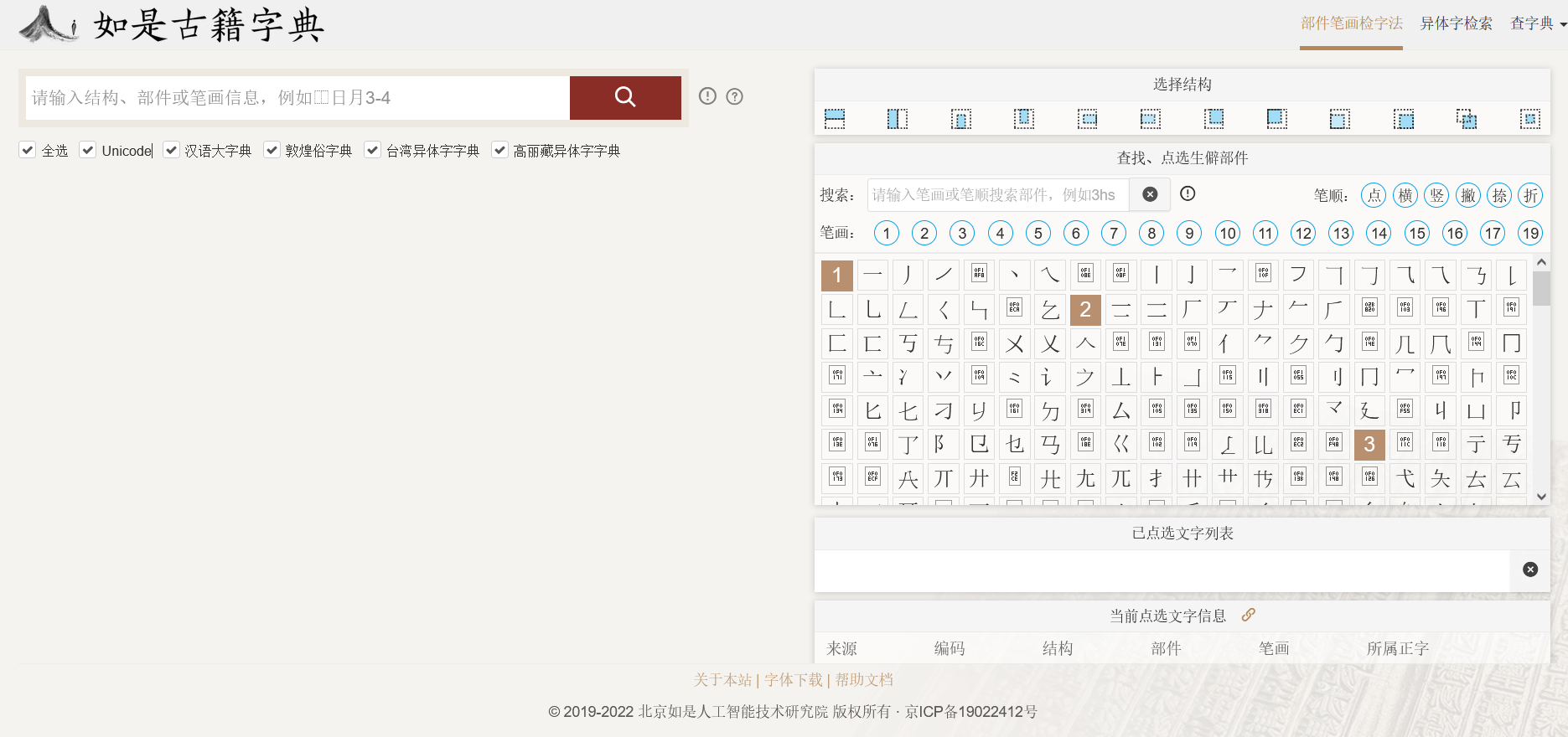Select the left-right structure icon
Screen dimensions: 1568x737
point(897,119)
